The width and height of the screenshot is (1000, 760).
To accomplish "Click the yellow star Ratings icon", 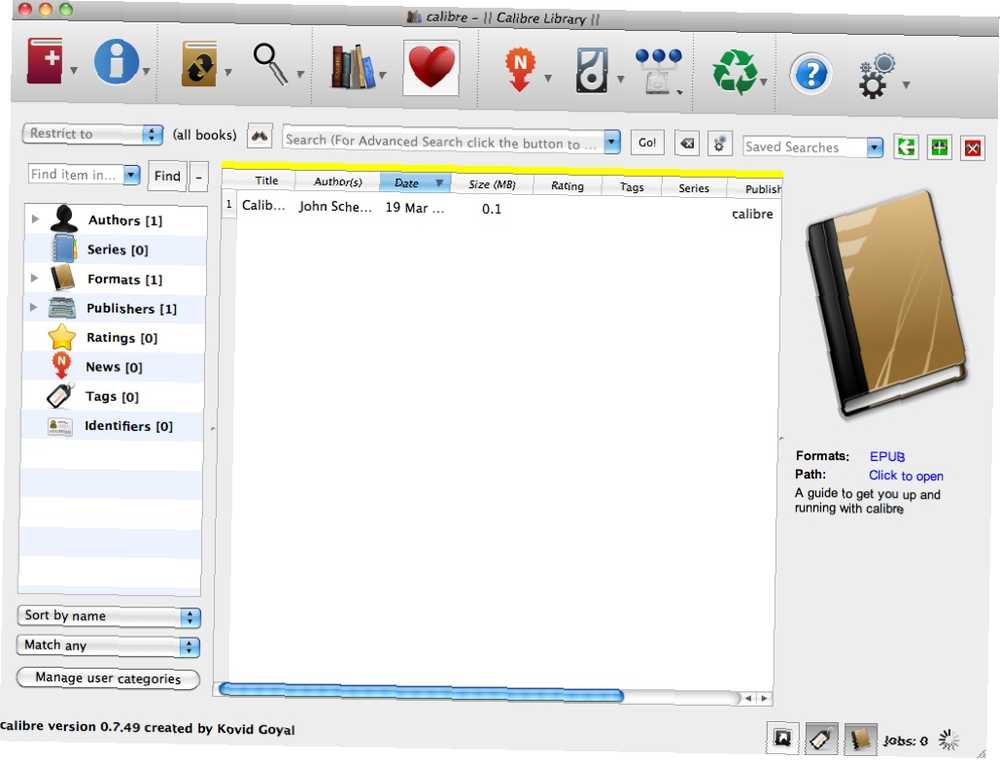I will [62, 337].
